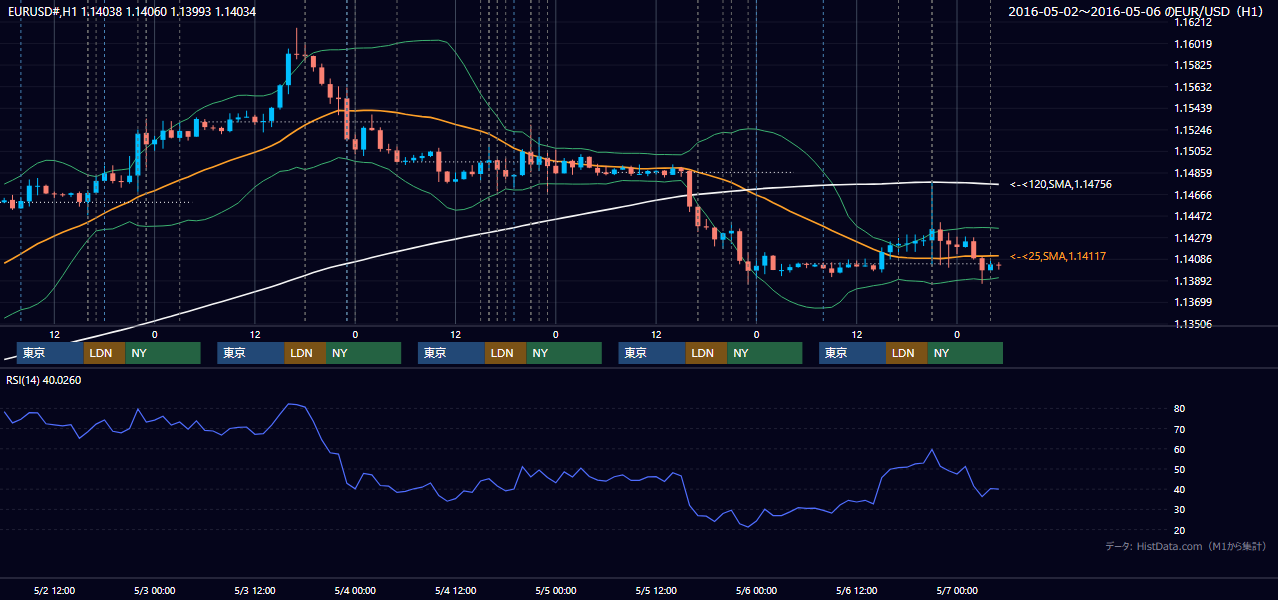This screenshot has width=1278, height=600.
Task: Click price axis value 1.15825
Action: coord(1193,65)
